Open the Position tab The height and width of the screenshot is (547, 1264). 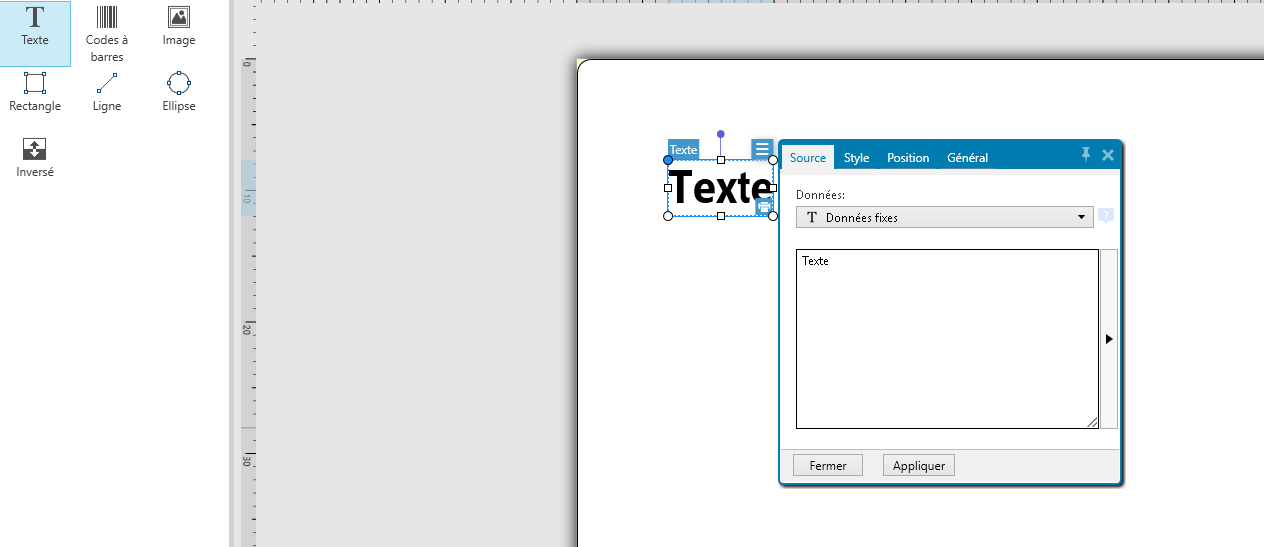pos(908,158)
